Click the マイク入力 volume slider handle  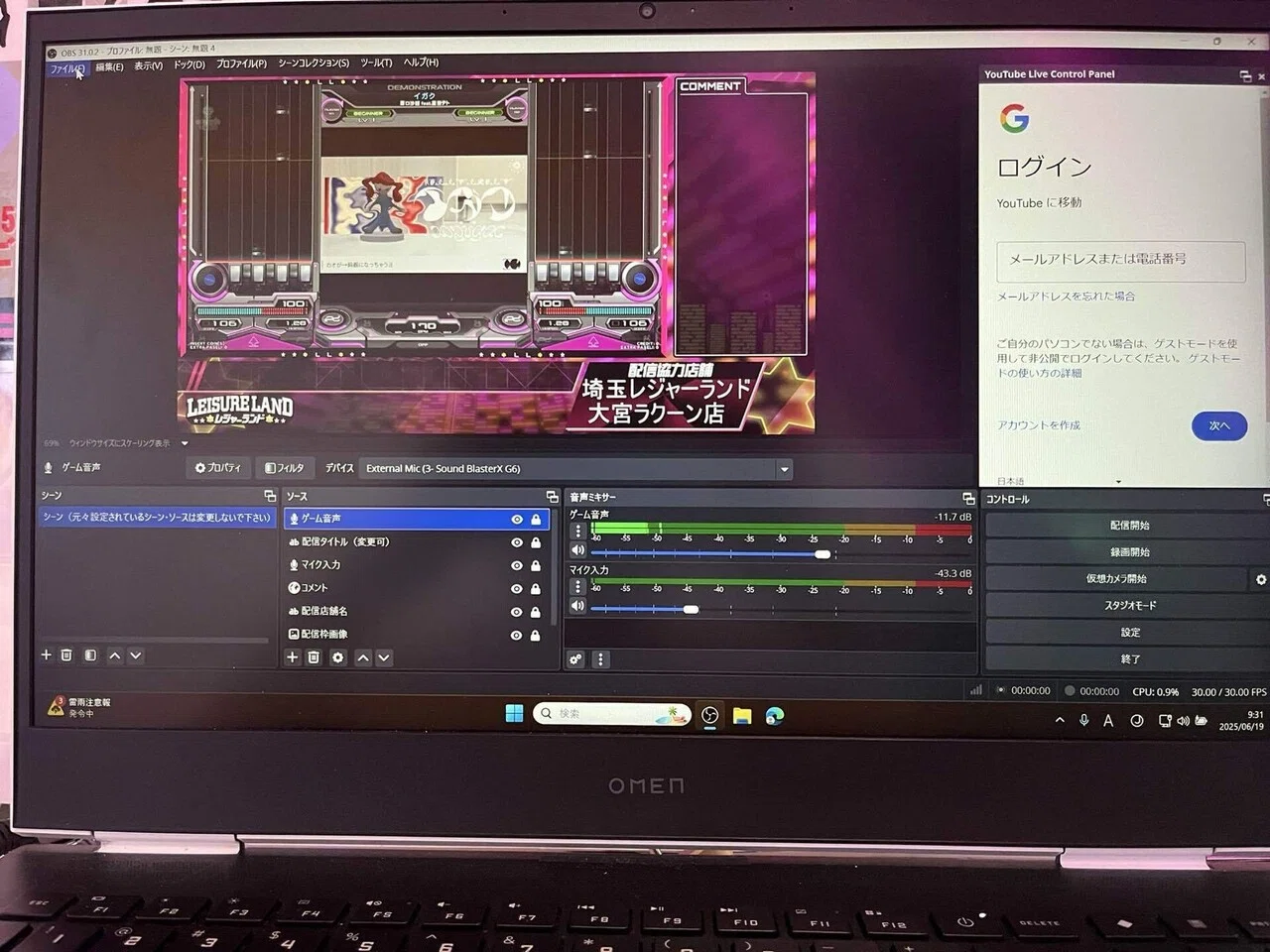tap(691, 610)
